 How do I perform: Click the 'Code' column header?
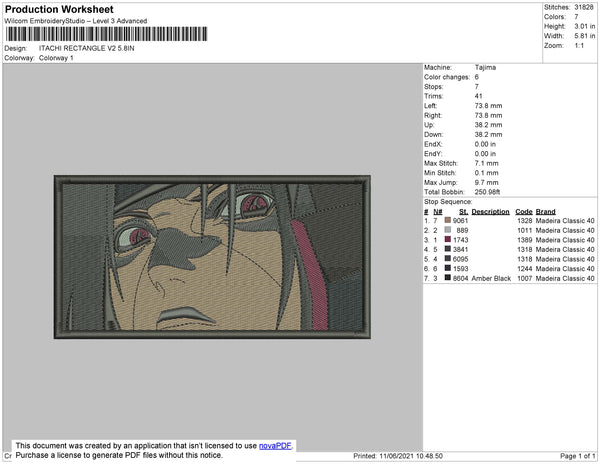(x=524, y=212)
